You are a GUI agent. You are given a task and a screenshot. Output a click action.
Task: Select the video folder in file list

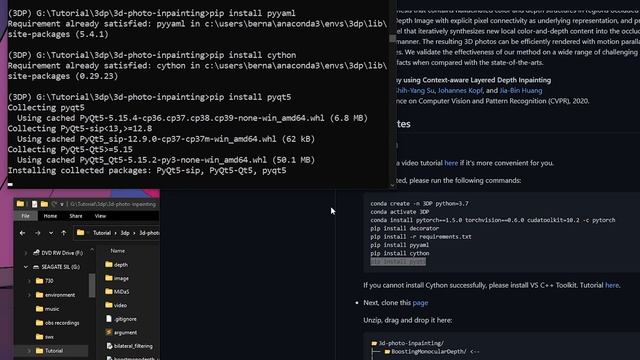tap(120, 305)
